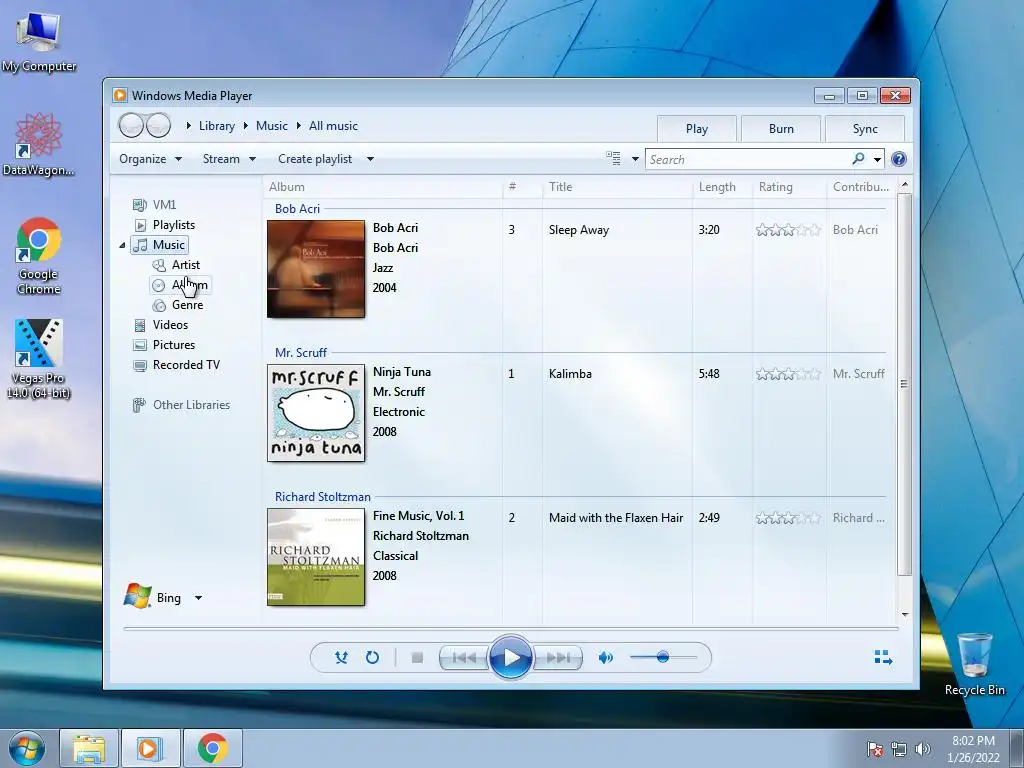
Task: Click the Richard Stoltzman album cover
Action: [x=316, y=557]
